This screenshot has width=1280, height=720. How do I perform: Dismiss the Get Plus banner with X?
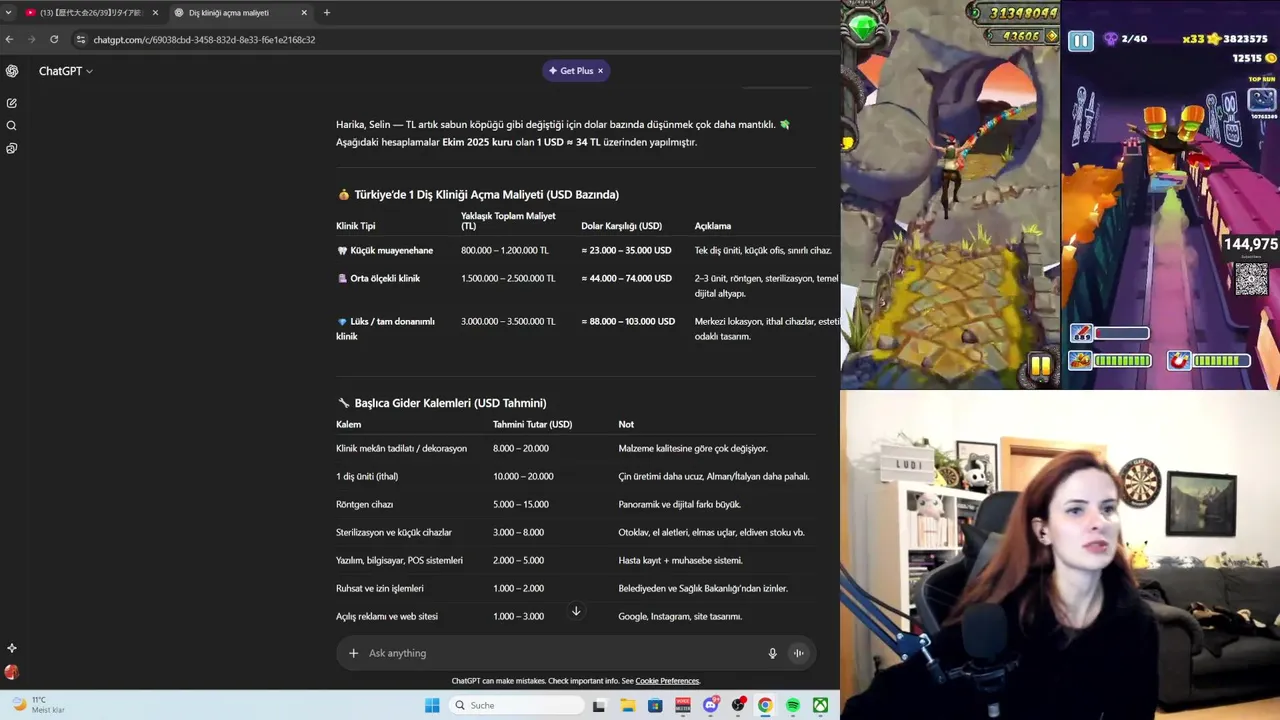600,71
